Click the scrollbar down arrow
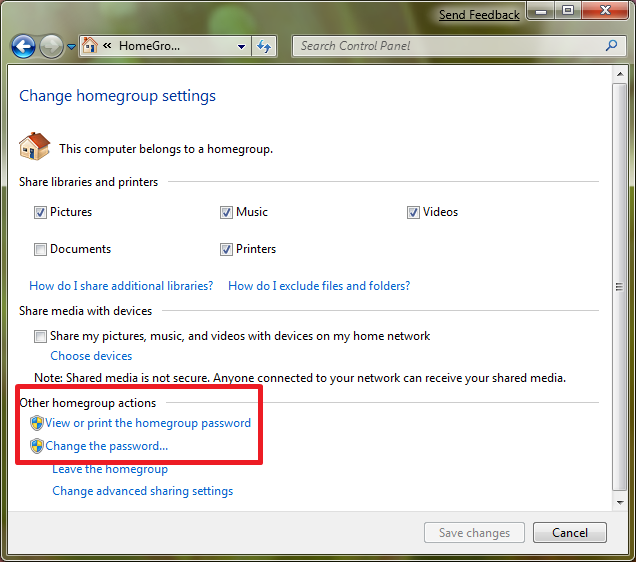 tap(620, 503)
